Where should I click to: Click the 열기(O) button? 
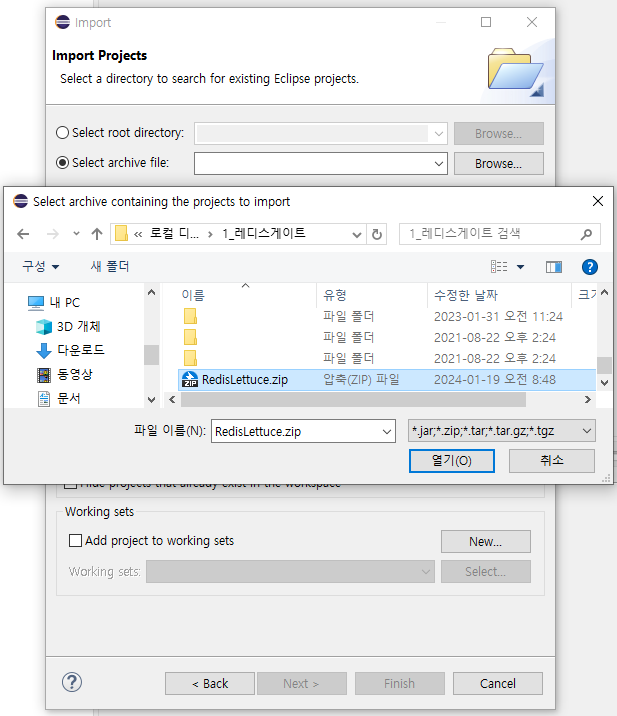[x=449, y=461]
